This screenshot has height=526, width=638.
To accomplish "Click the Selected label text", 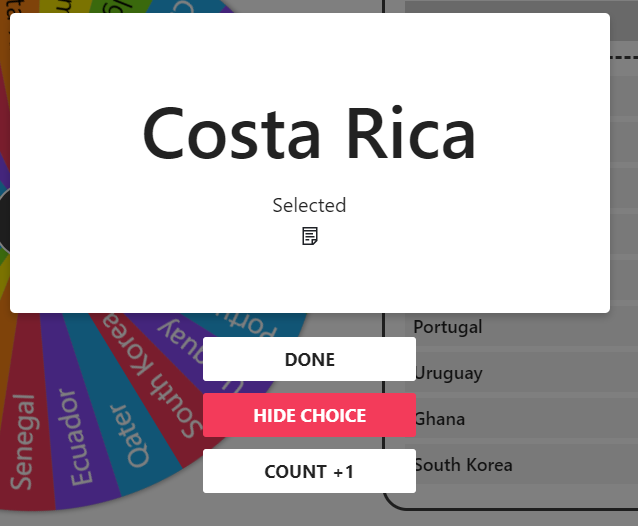I will point(309,205).
